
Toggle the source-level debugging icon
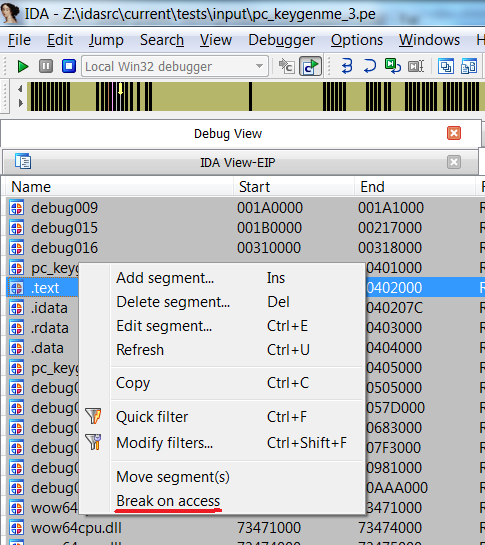click(x=310, y=66)
